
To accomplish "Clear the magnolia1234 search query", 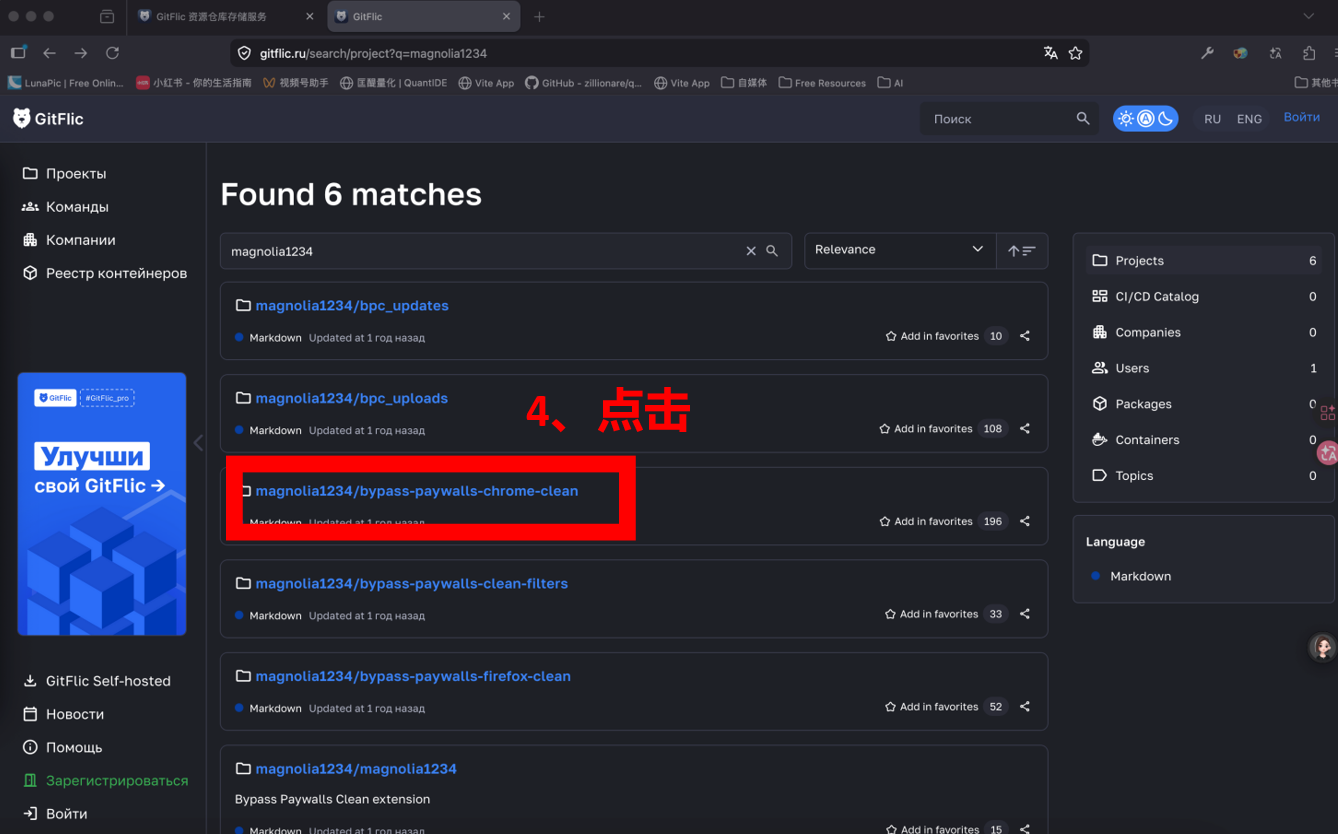I will click(x=751, y=251).
